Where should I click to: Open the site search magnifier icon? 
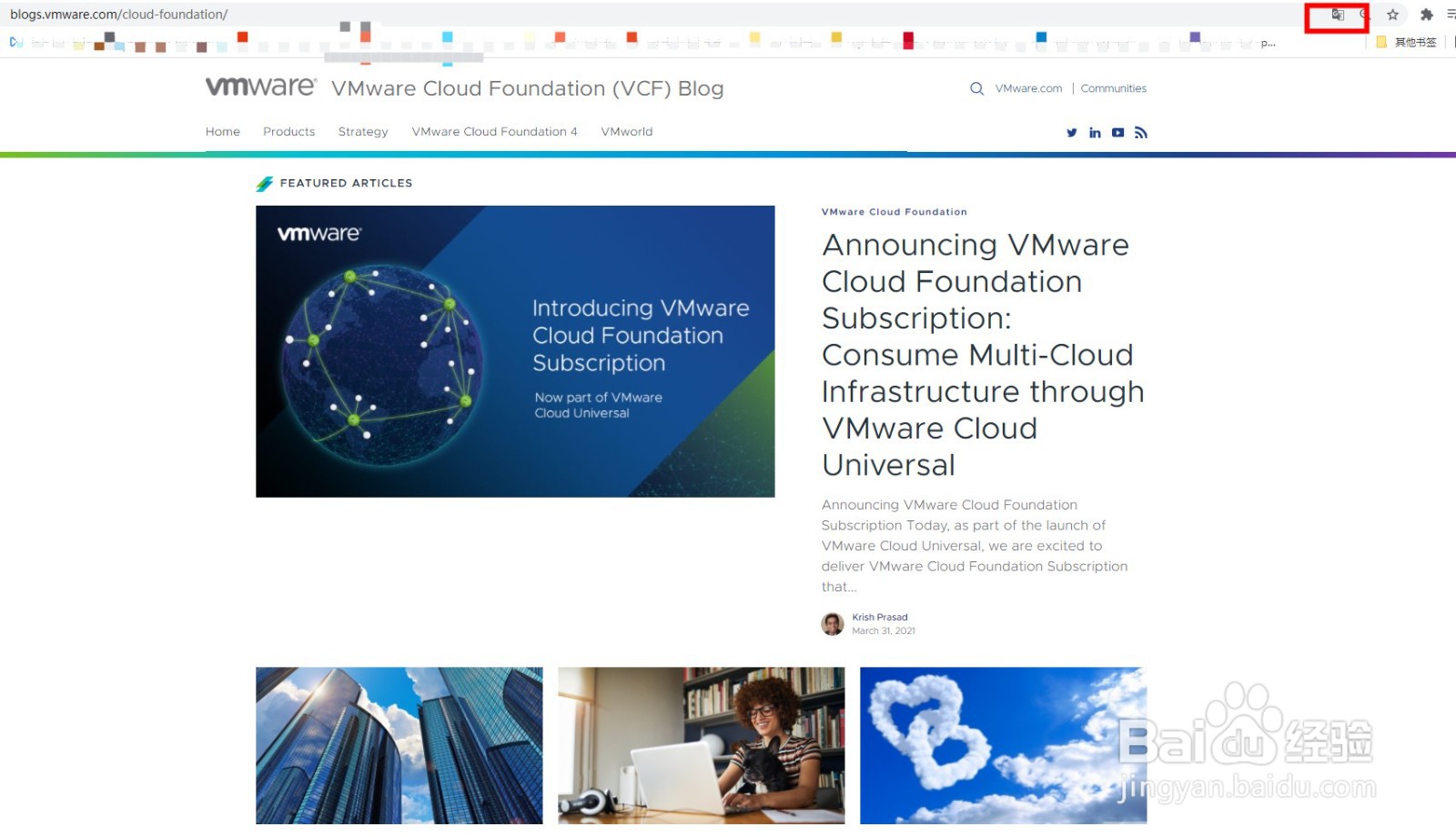[x=976, y=88]
